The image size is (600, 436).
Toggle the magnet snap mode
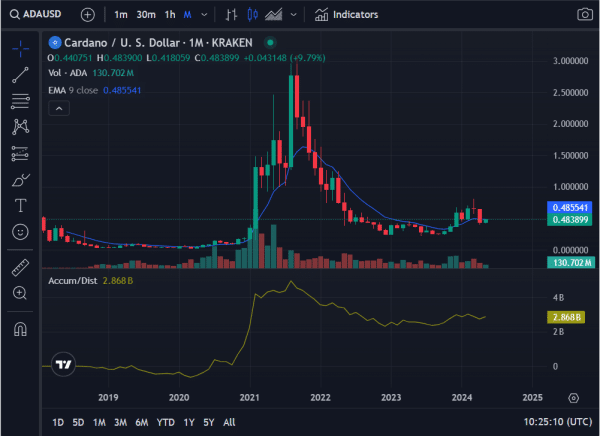pos(20,329)
